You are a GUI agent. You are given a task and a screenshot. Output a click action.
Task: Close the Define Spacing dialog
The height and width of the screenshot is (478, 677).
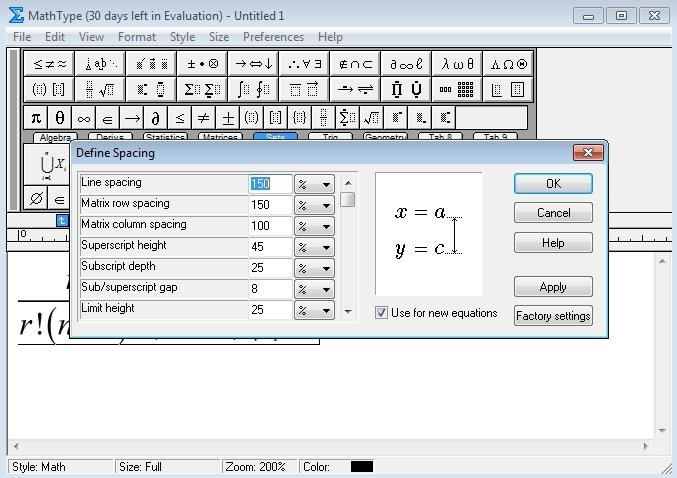click(588, 152)
